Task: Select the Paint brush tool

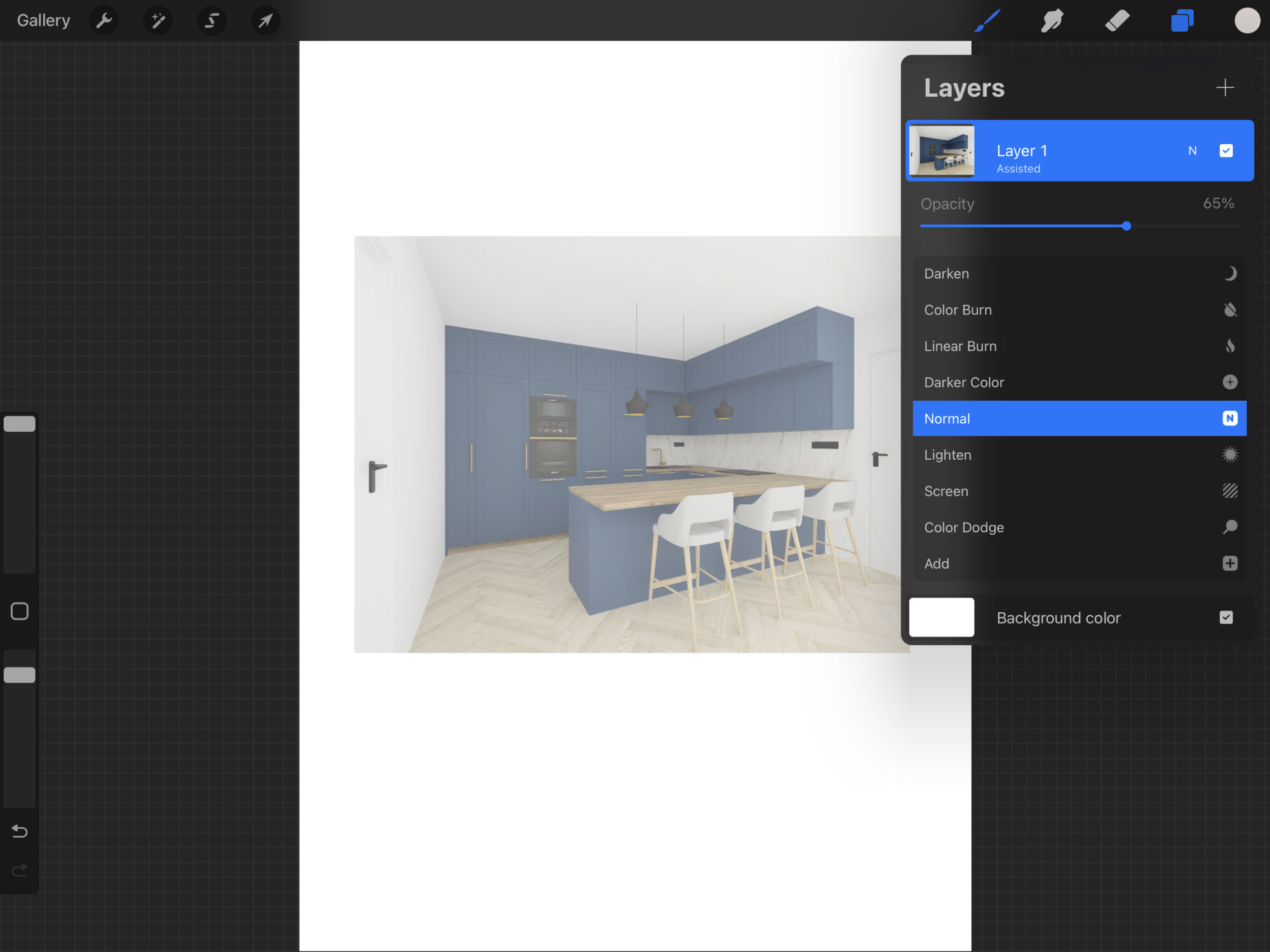Action: pyautogui.click(x=988, y=21)
